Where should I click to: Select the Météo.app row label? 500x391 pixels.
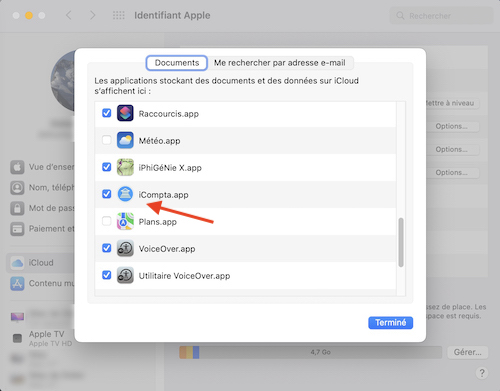coord(159,141)
